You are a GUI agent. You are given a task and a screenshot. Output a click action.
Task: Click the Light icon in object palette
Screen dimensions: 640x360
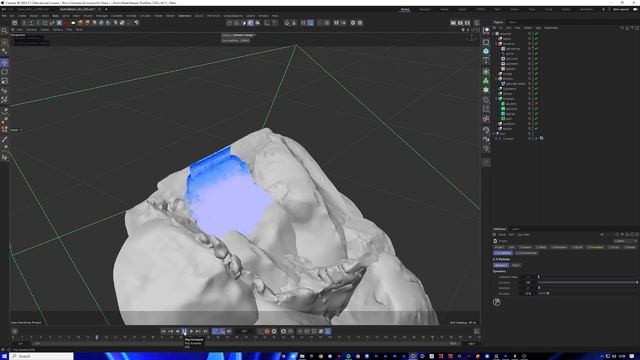[486, 149]
